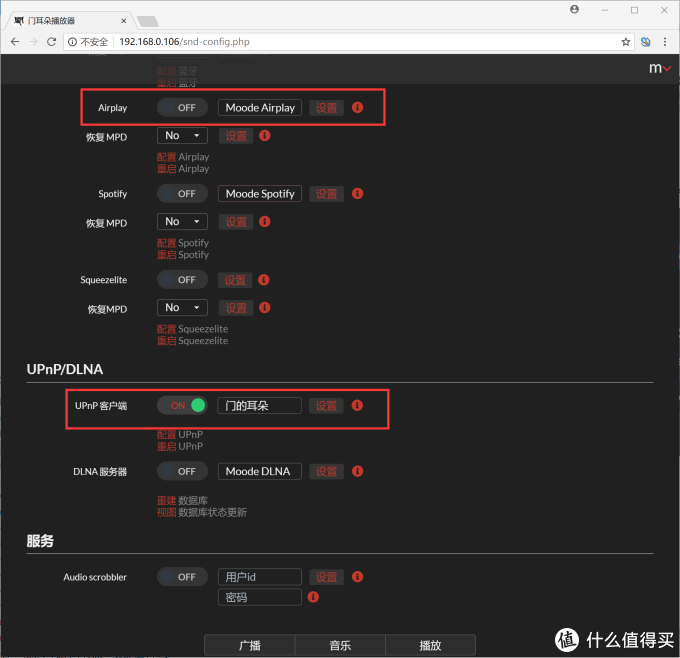680x658 pixels.
Task: Open Chrome three-dot menu
Action: [665, 42]
